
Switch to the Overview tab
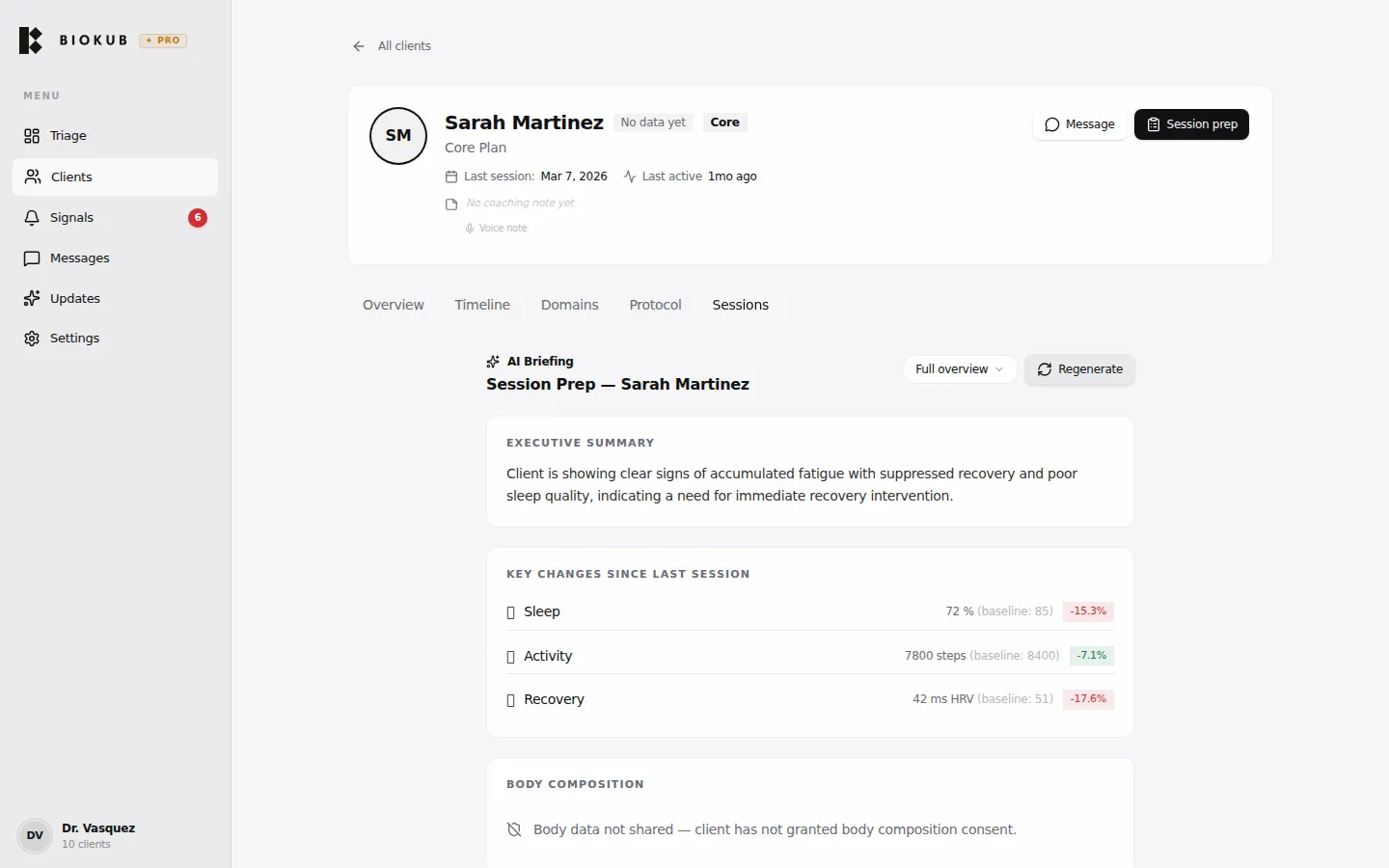coord(393,305)
